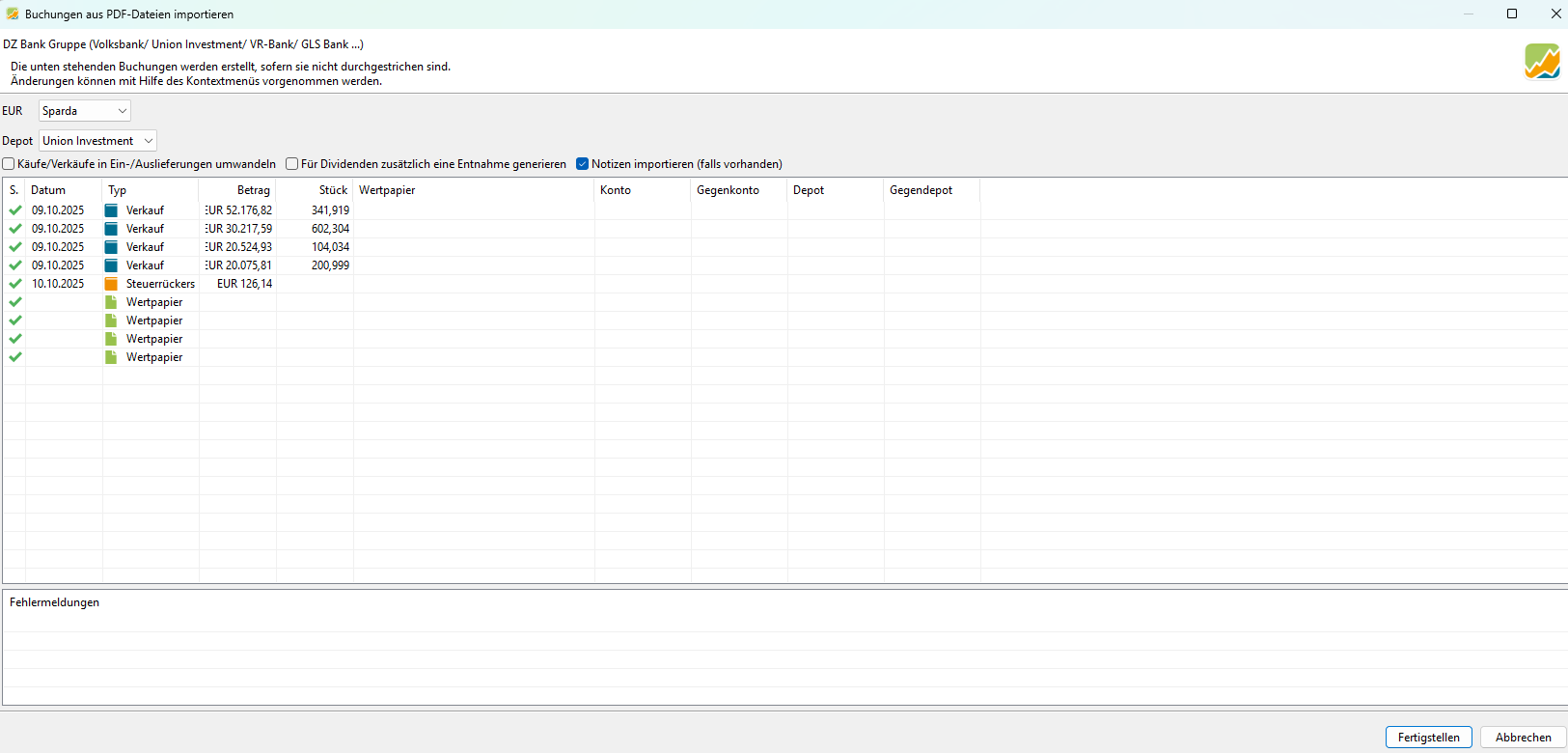
Task: Enable generating an Entnahme for Dividenden
Action: pos(292,164)
